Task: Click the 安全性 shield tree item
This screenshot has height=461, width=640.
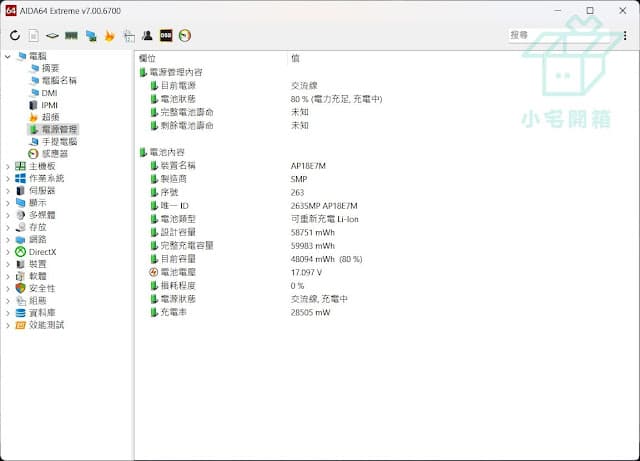Action: coord(35,289)
